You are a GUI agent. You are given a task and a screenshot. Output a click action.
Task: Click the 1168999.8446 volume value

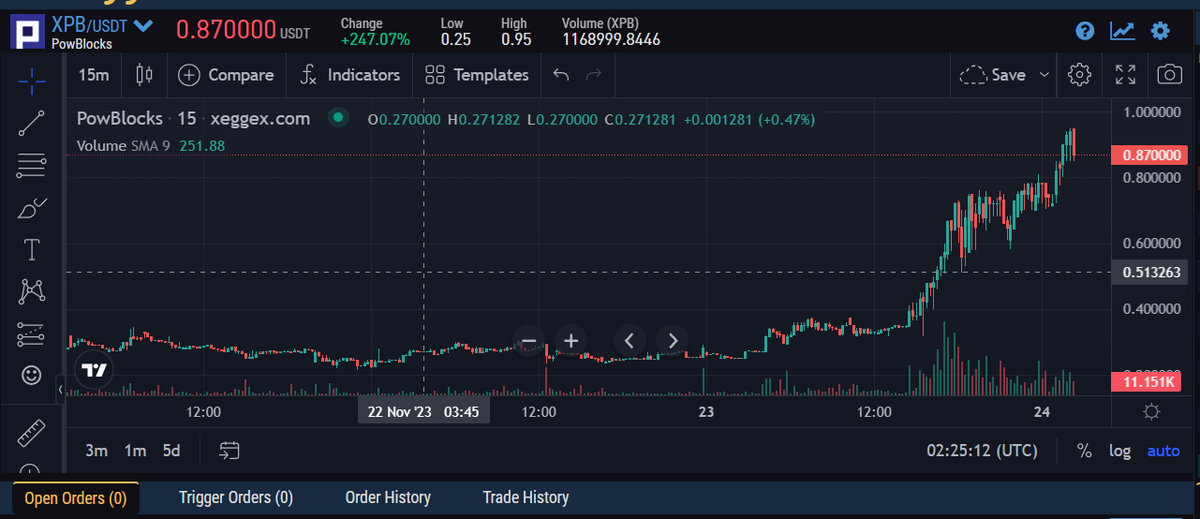[x=611, y=40]
